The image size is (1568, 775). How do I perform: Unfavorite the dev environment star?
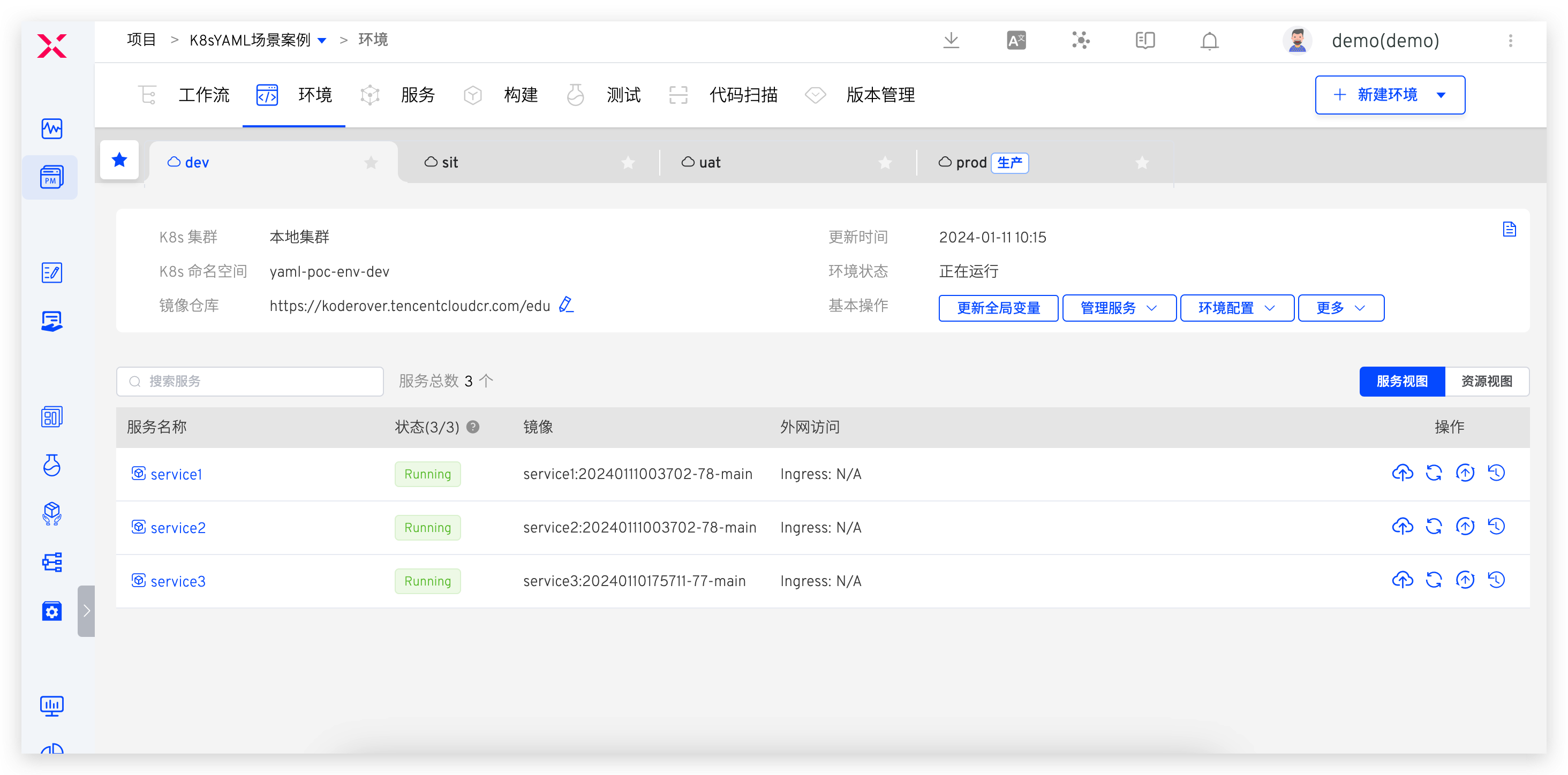click(371, 162)
